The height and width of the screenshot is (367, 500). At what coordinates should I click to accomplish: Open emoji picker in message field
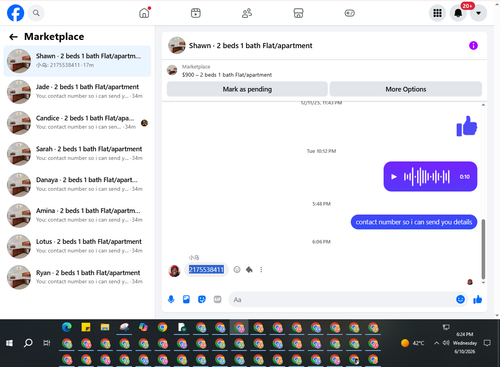[x=460, y=299]
